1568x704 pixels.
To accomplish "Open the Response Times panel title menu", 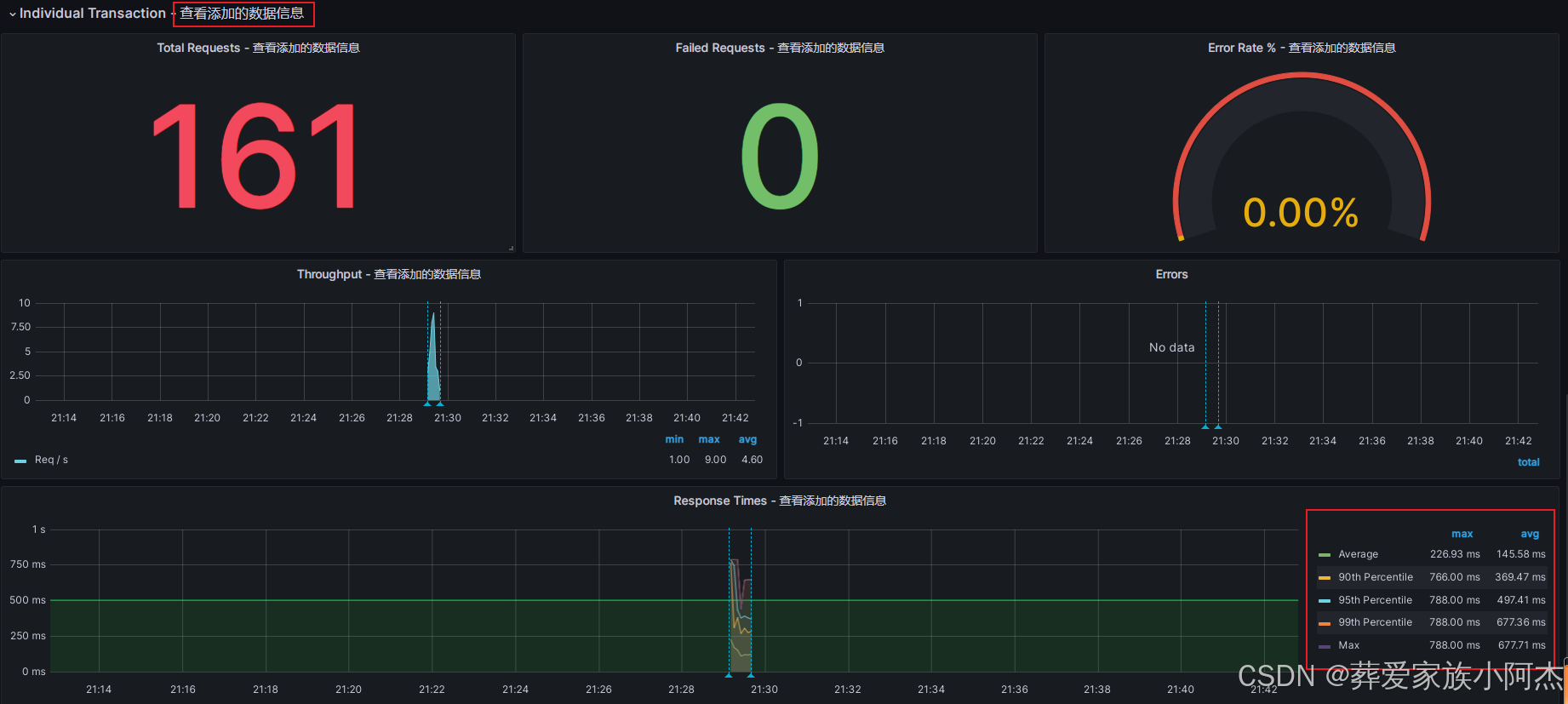I will 780,501.
